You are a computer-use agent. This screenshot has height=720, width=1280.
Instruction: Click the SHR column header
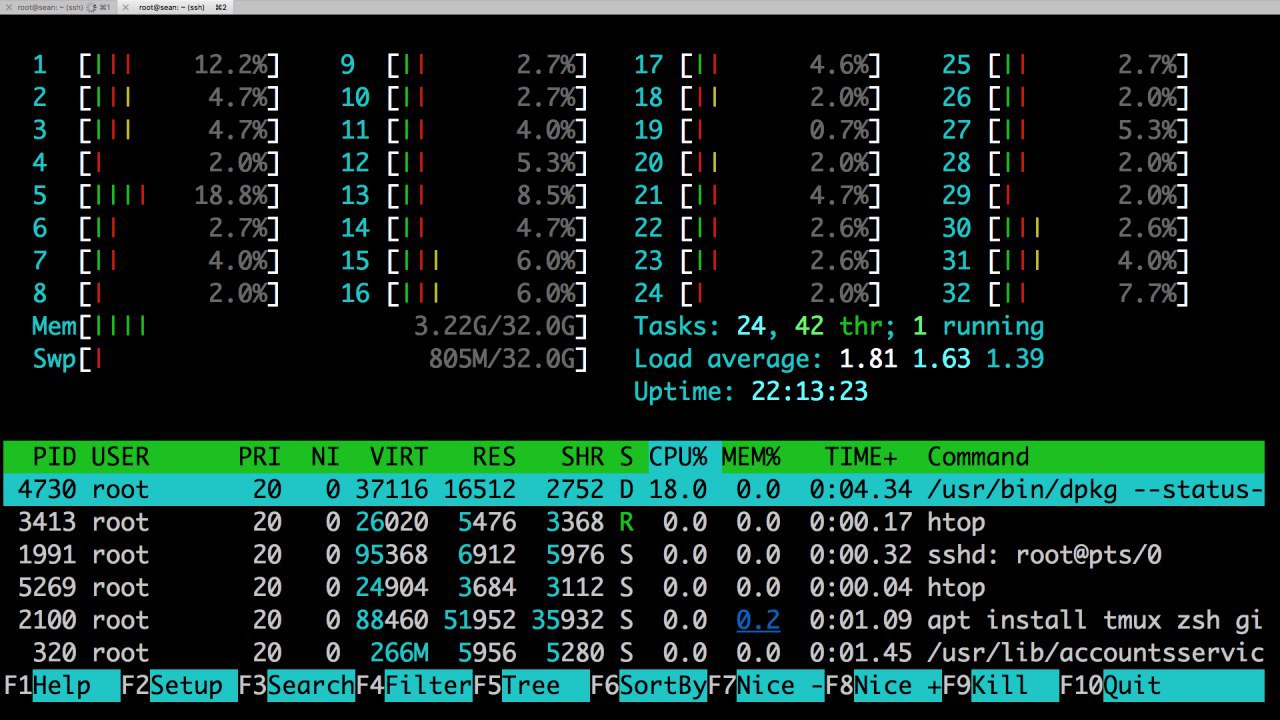click(582, 457)
